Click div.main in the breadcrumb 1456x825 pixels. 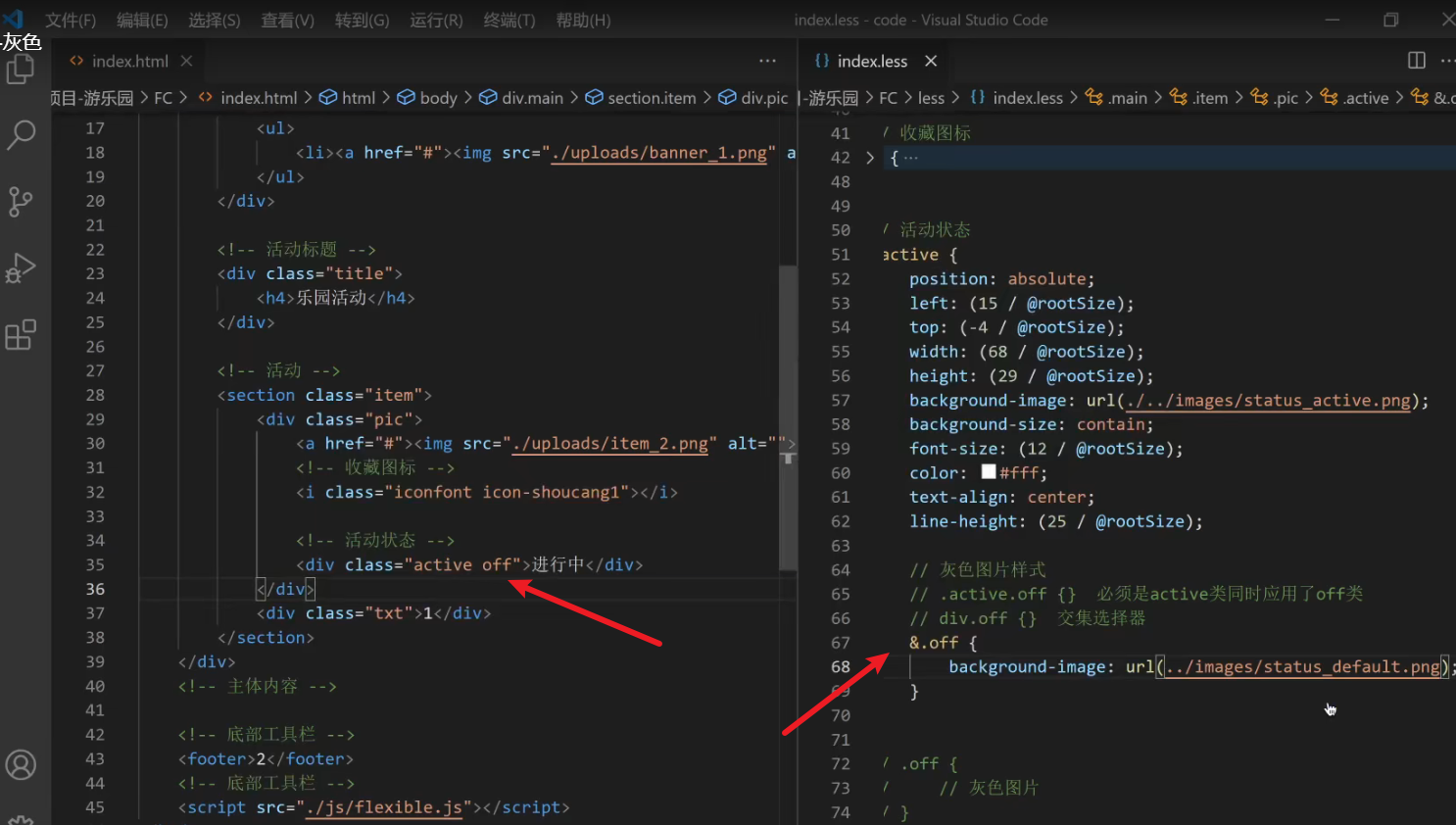tap(531, 98)
